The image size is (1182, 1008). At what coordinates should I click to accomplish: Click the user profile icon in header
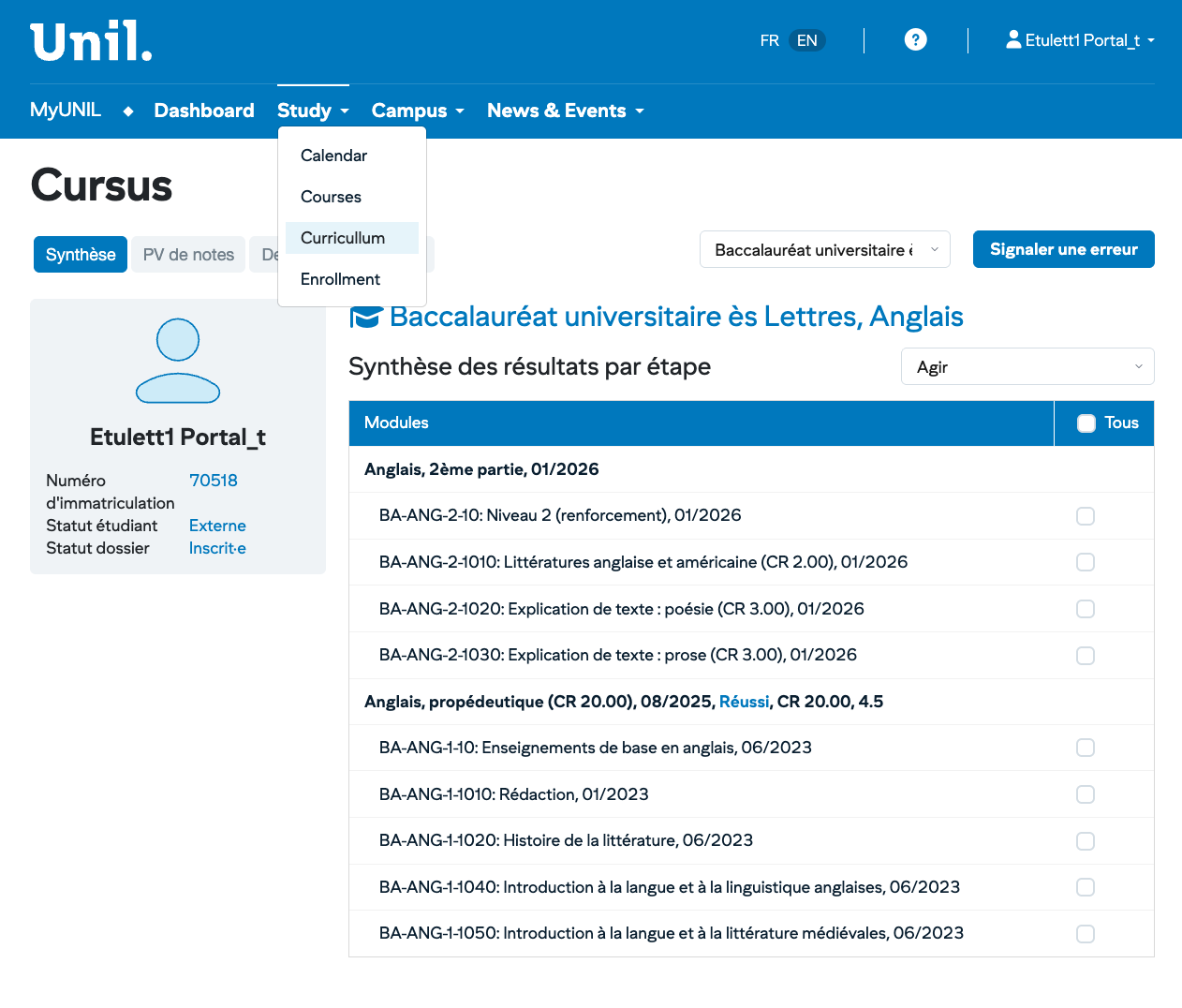(x=1012, y=39)
